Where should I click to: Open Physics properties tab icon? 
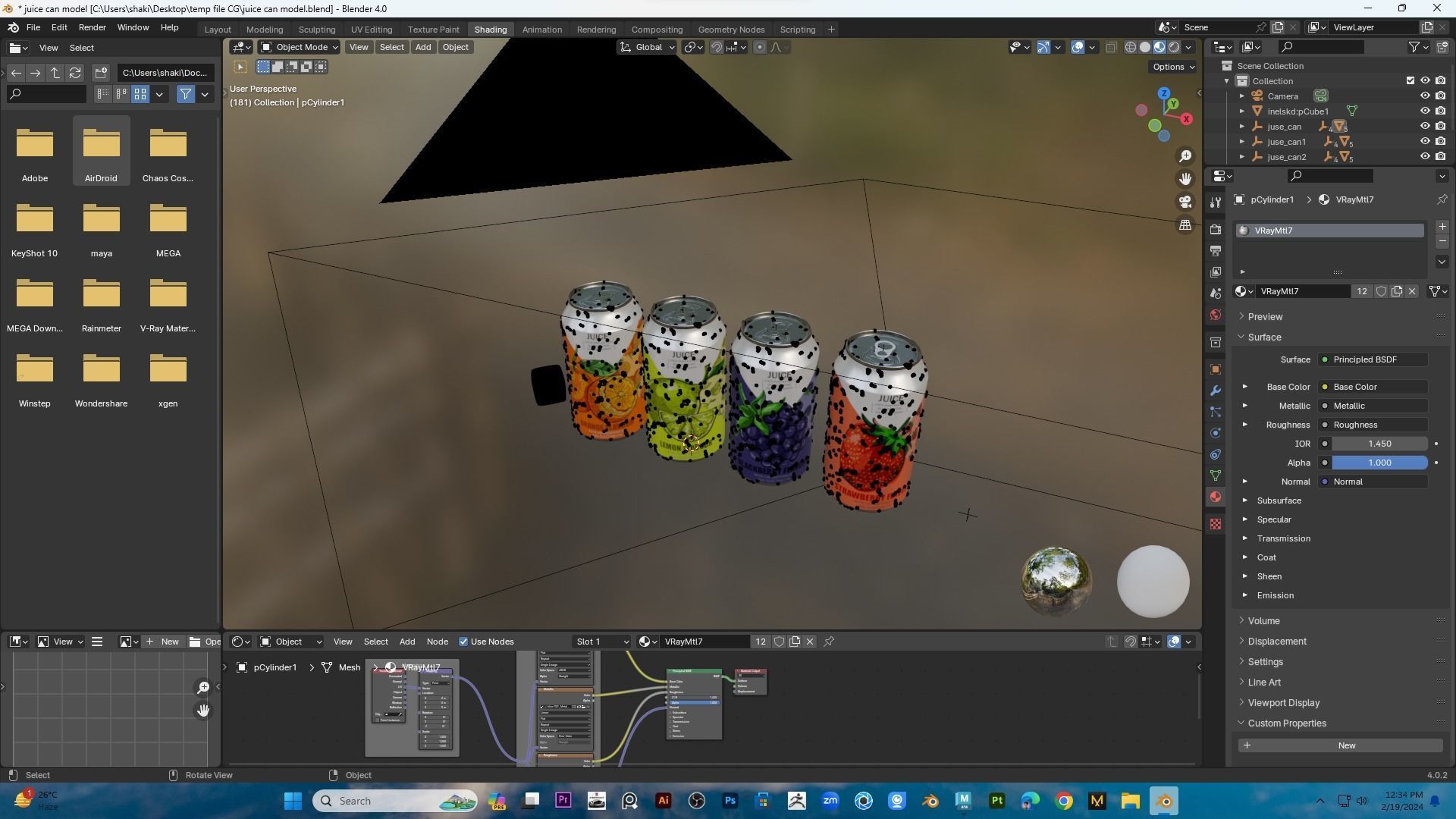(1216, 433)
